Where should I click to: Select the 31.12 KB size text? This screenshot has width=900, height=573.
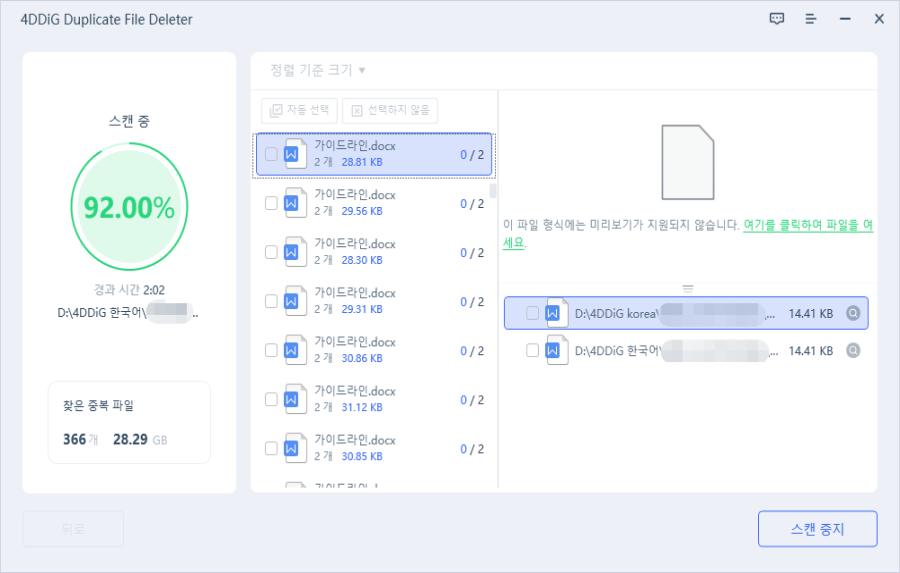(x=362, y=407)
